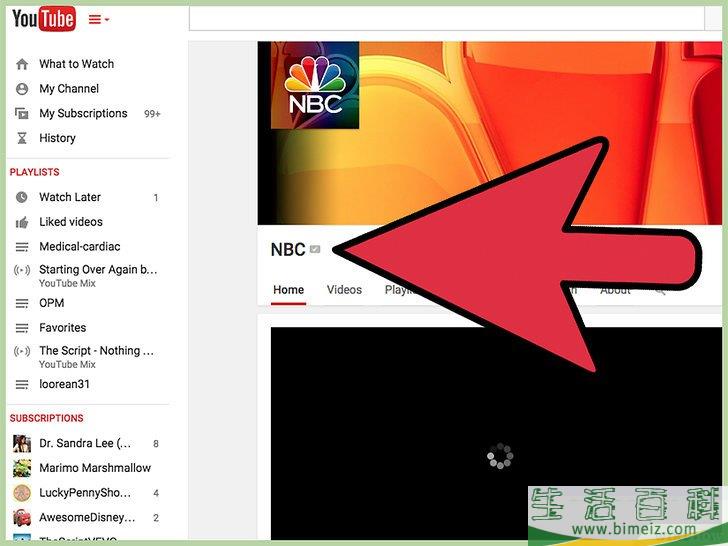The width and height of the screenshot is (728, 546).
Task: Open What to Watch
Action: (77, 64)
